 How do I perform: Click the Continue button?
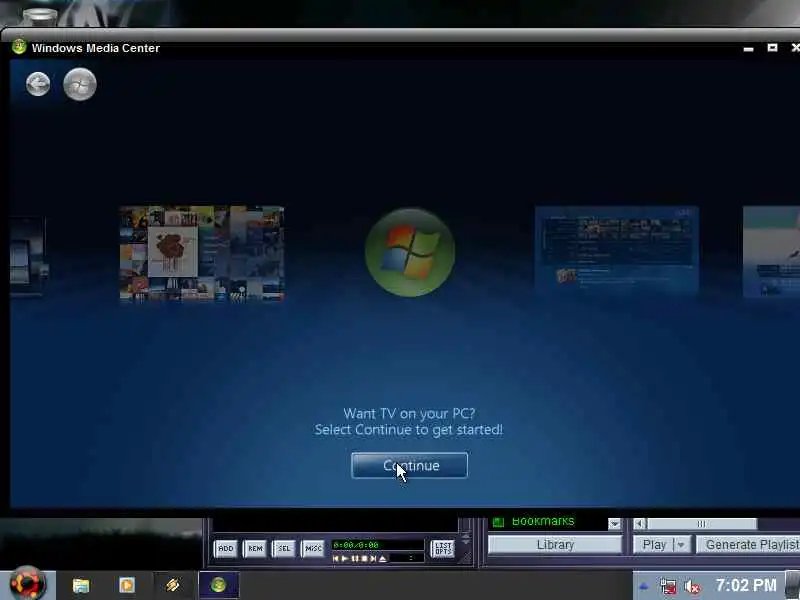pos(409,465)
